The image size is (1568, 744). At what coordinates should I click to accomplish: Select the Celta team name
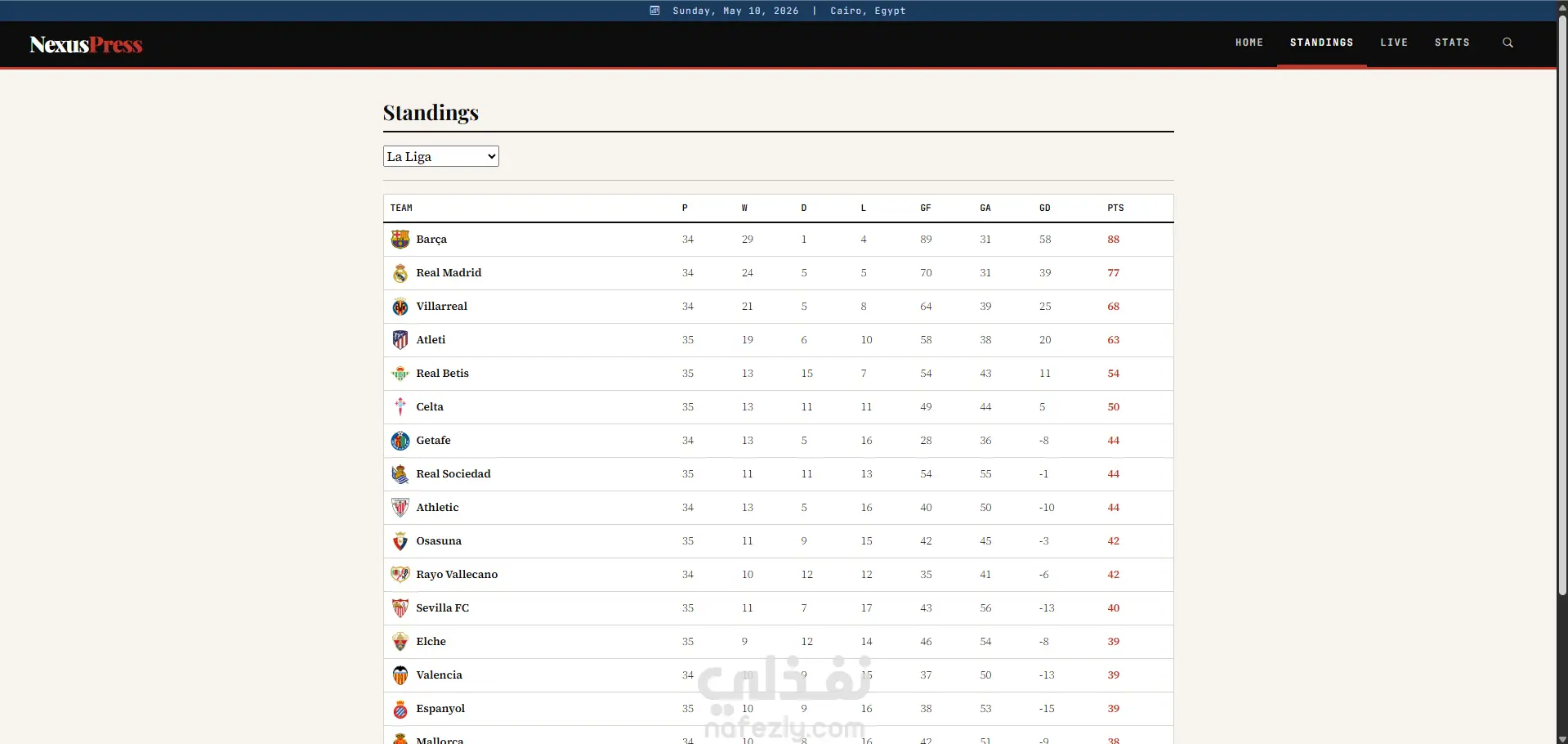pyautogui.click(x=430, y=407)
